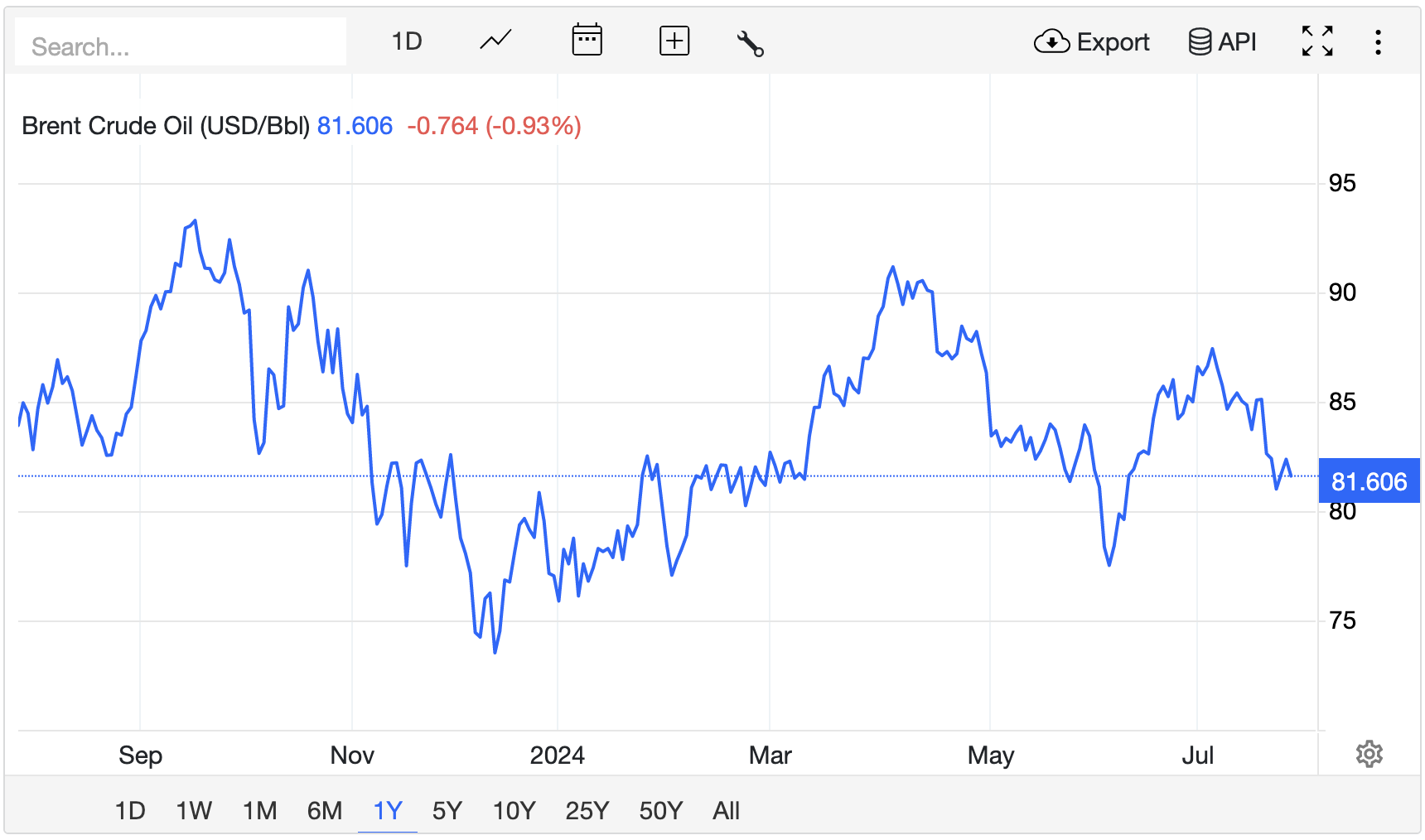Click the Brent Crude Oil (USD/Bbl) title
The image size is (1425, 840).
[166, 126]
